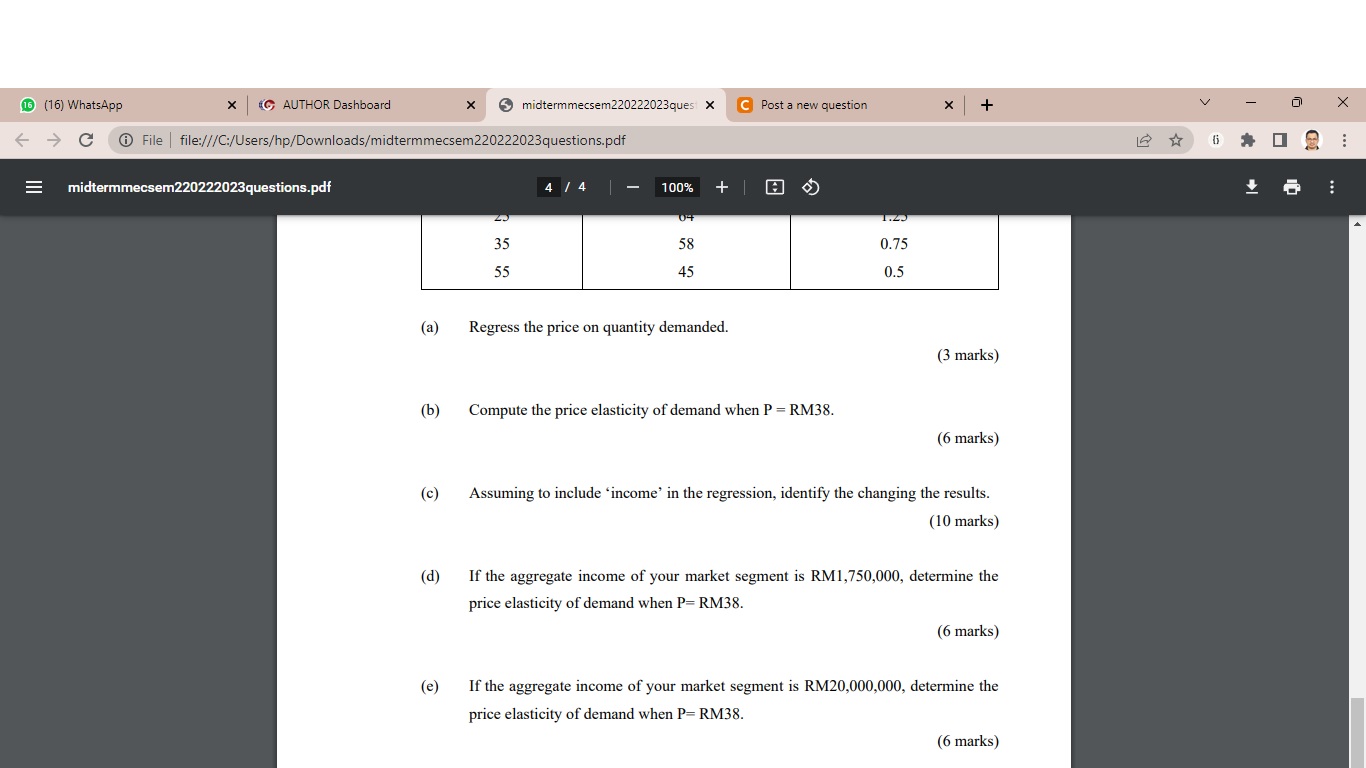Click the browser profile avatar
This screenshot has height=768, width=1366.
click(x=1310, y=140)
